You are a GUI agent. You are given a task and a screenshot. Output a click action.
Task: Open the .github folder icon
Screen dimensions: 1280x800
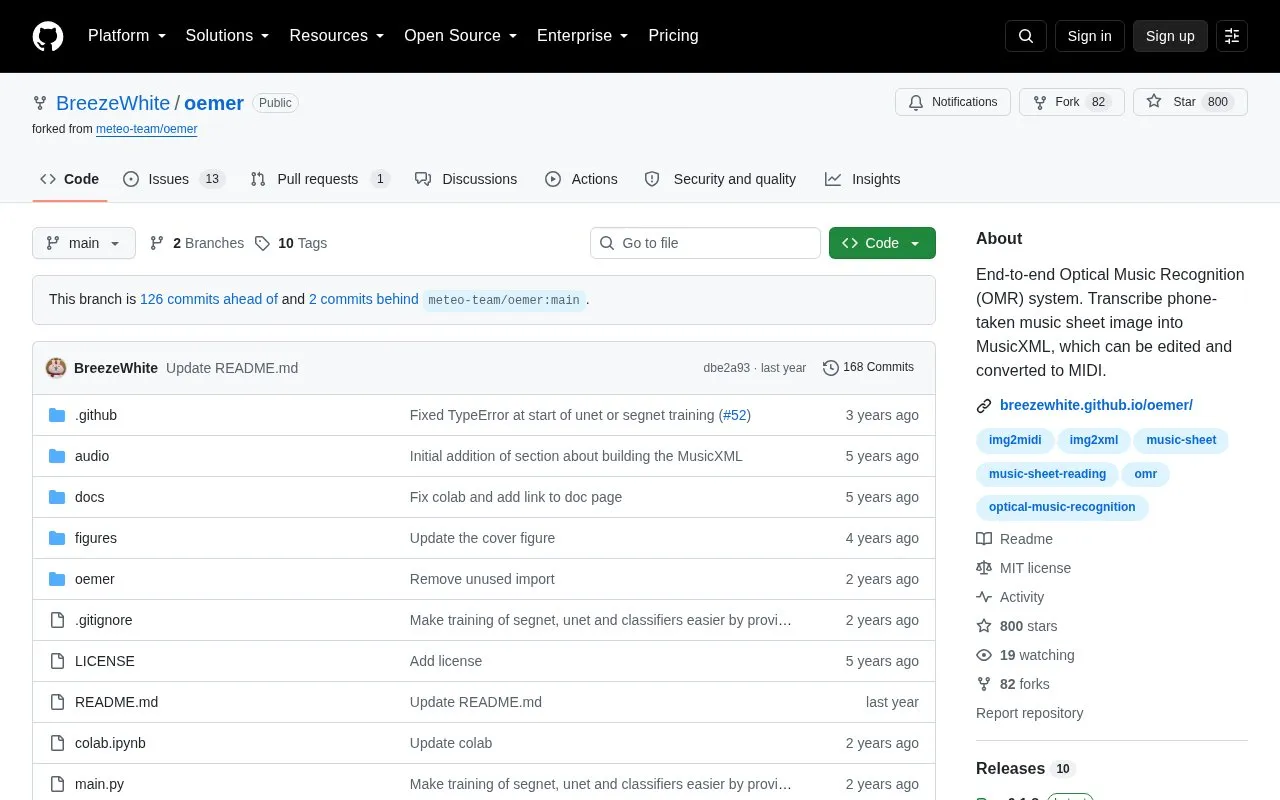(x=57, y=415)
